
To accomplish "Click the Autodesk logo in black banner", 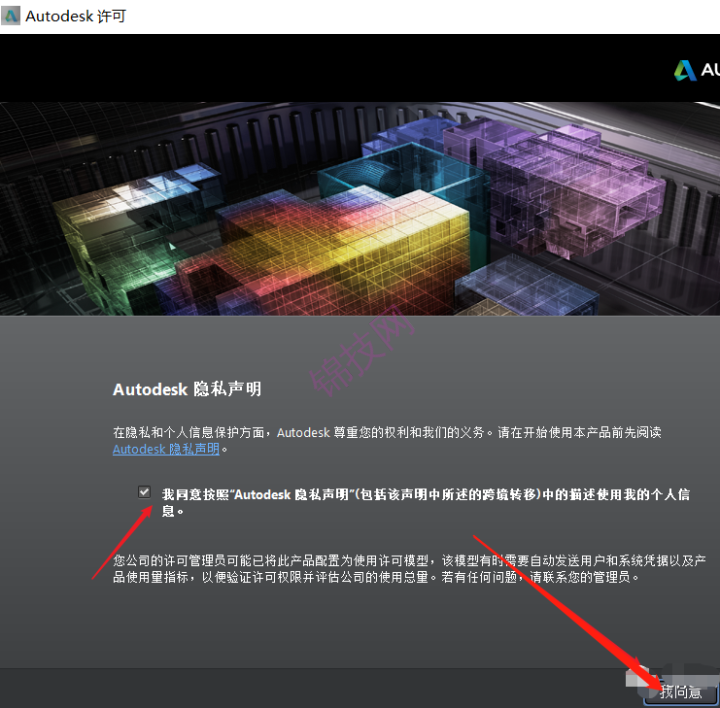I will tap(696, 70).
